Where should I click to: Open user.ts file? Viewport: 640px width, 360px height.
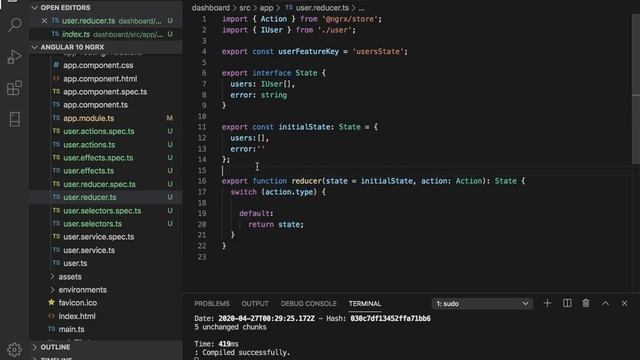75,263
